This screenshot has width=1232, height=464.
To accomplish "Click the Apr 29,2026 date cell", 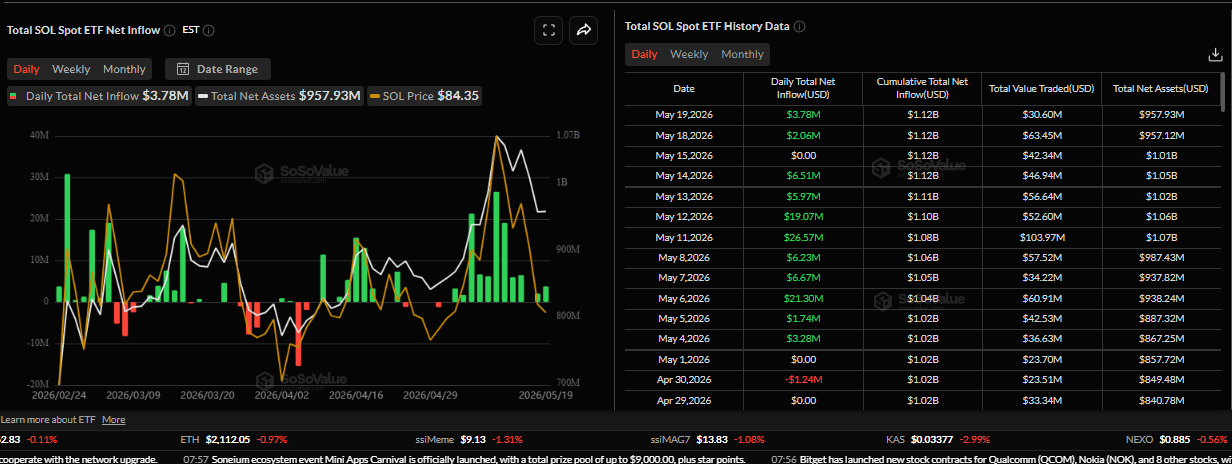I will (684, 400).
